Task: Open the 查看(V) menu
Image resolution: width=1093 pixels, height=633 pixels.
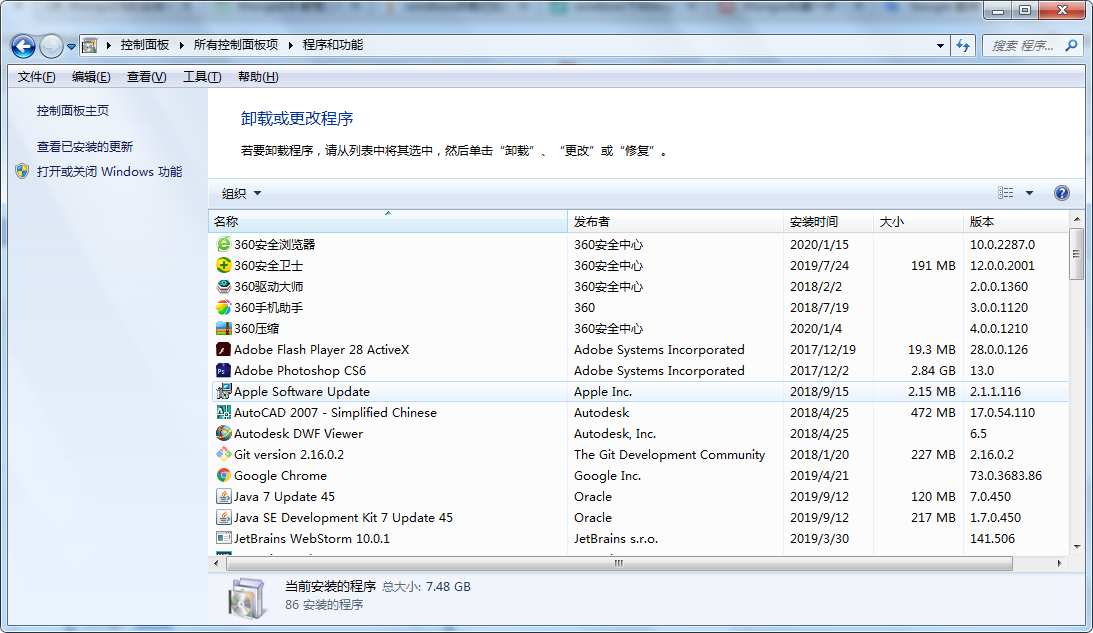Action: click(x=146, y=77)
